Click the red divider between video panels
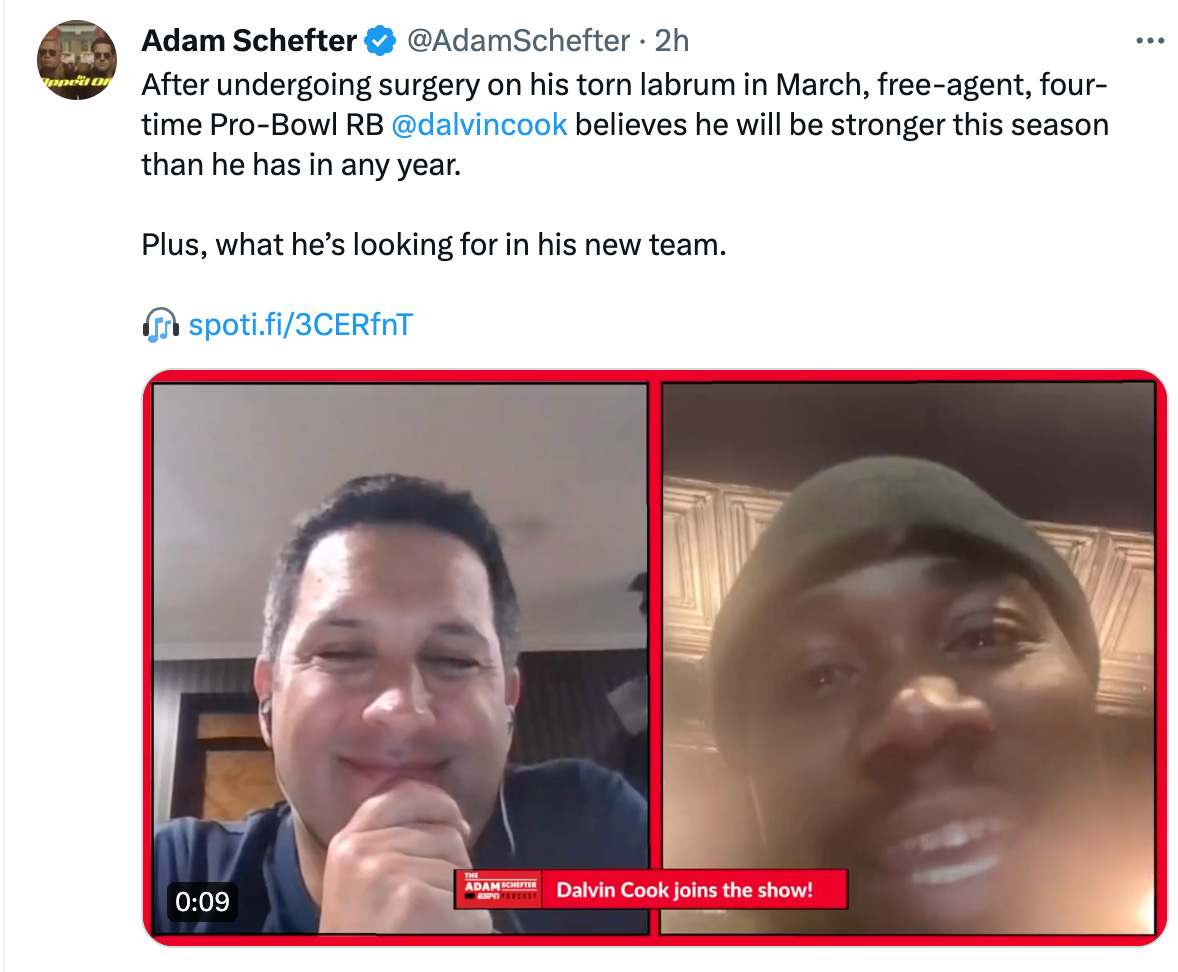 point(654,659)
